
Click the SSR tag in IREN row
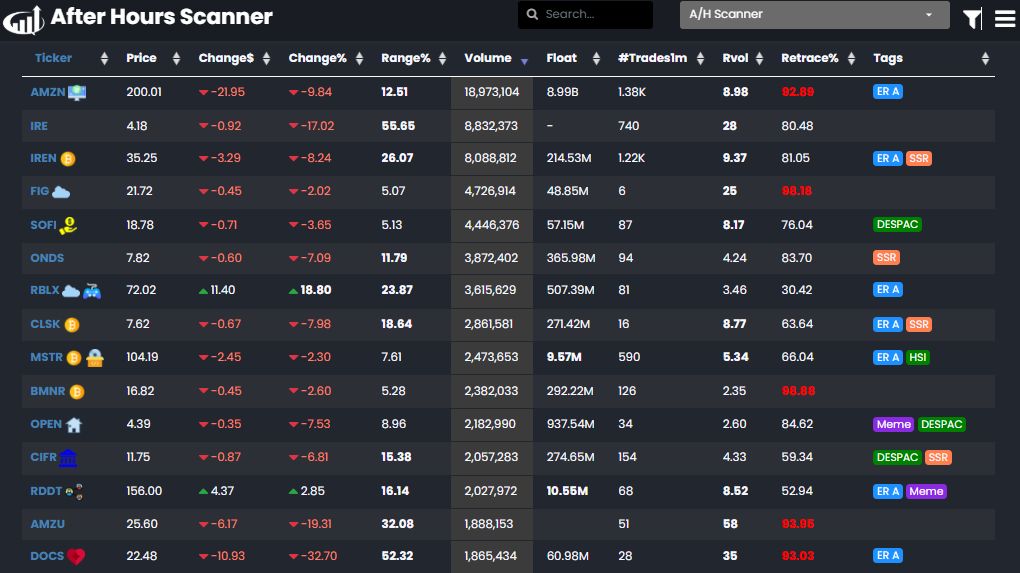pos(919,159)
